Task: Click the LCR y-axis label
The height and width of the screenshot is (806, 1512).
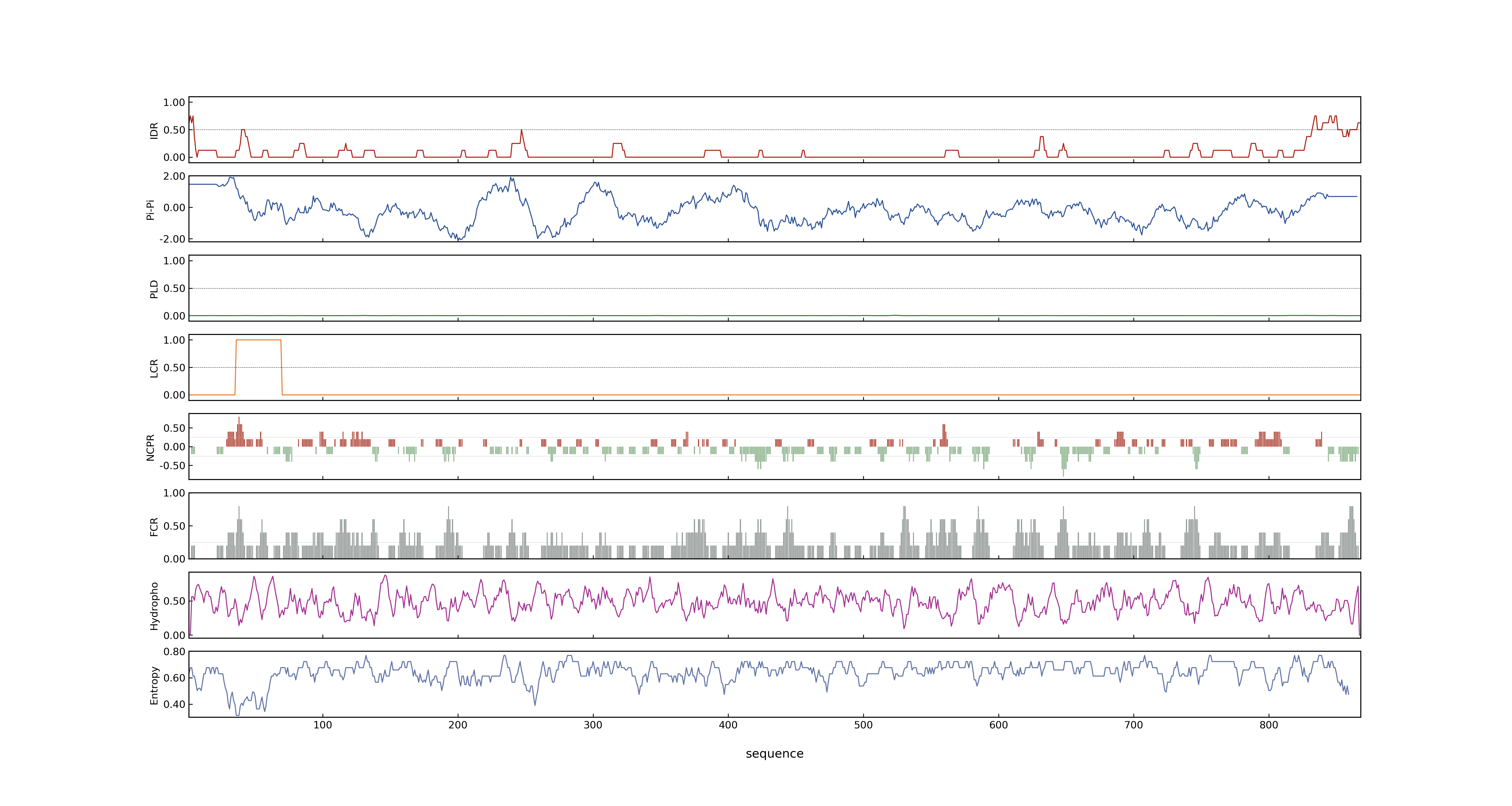Action: coord(154,368)
